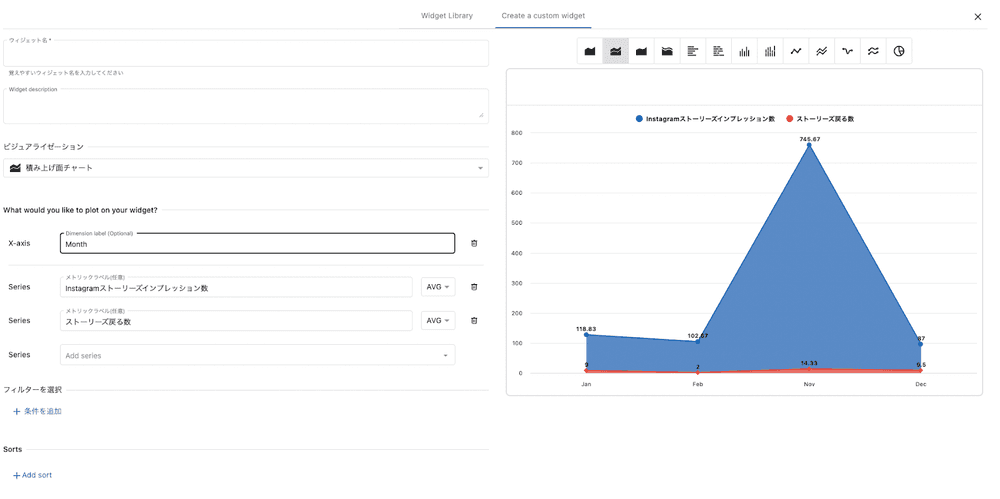This screenshot has width=1000, height=499.
Task: Select the vertical column chart icon
Action: click(744, 51)
